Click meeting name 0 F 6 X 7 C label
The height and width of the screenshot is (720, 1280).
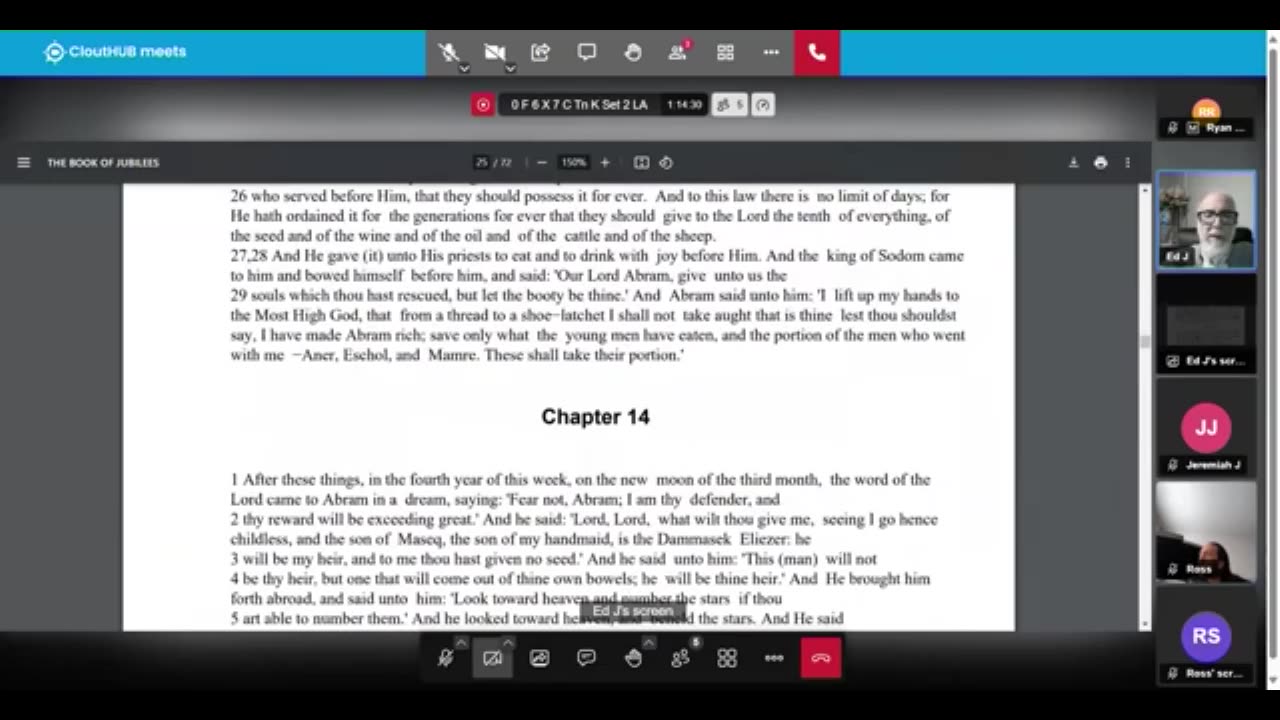(579, 104)
